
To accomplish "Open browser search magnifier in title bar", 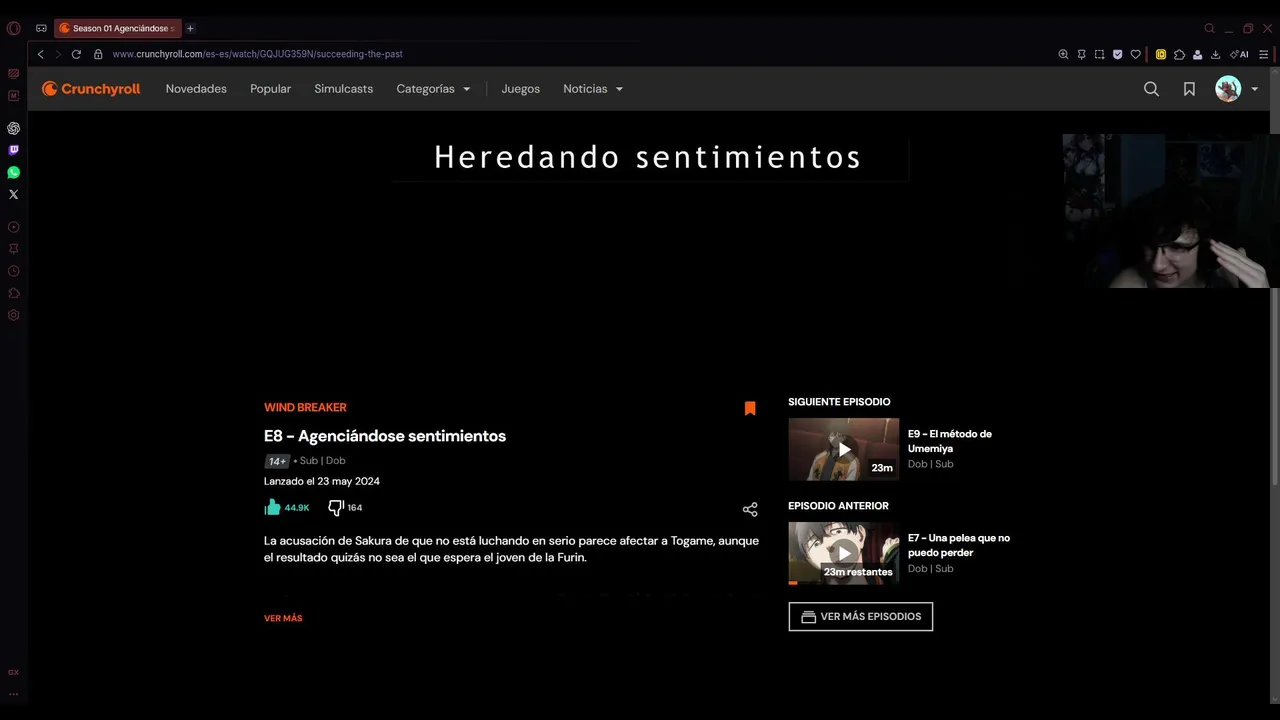I will (1209, 28).
